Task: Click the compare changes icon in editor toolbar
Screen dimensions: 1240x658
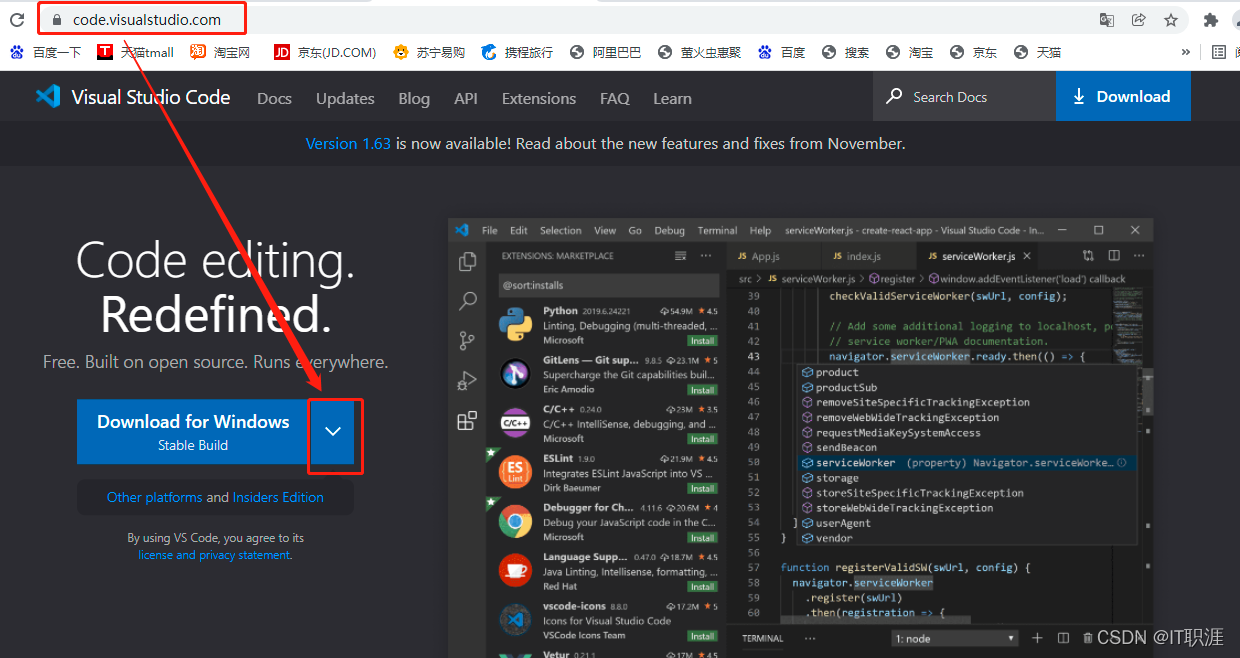Action: (x=1088, y=256)
